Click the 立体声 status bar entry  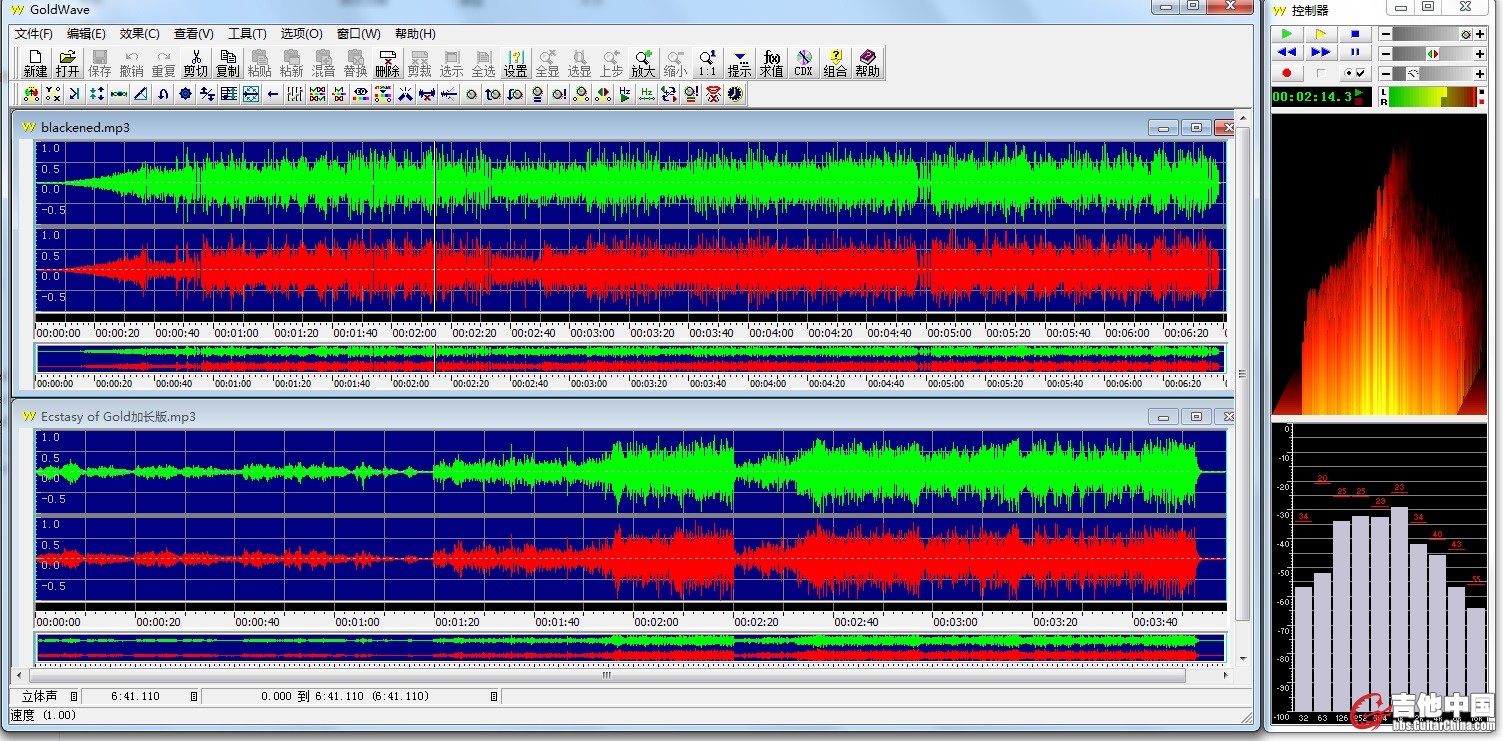pyautogui.click(x=40, y=696)
